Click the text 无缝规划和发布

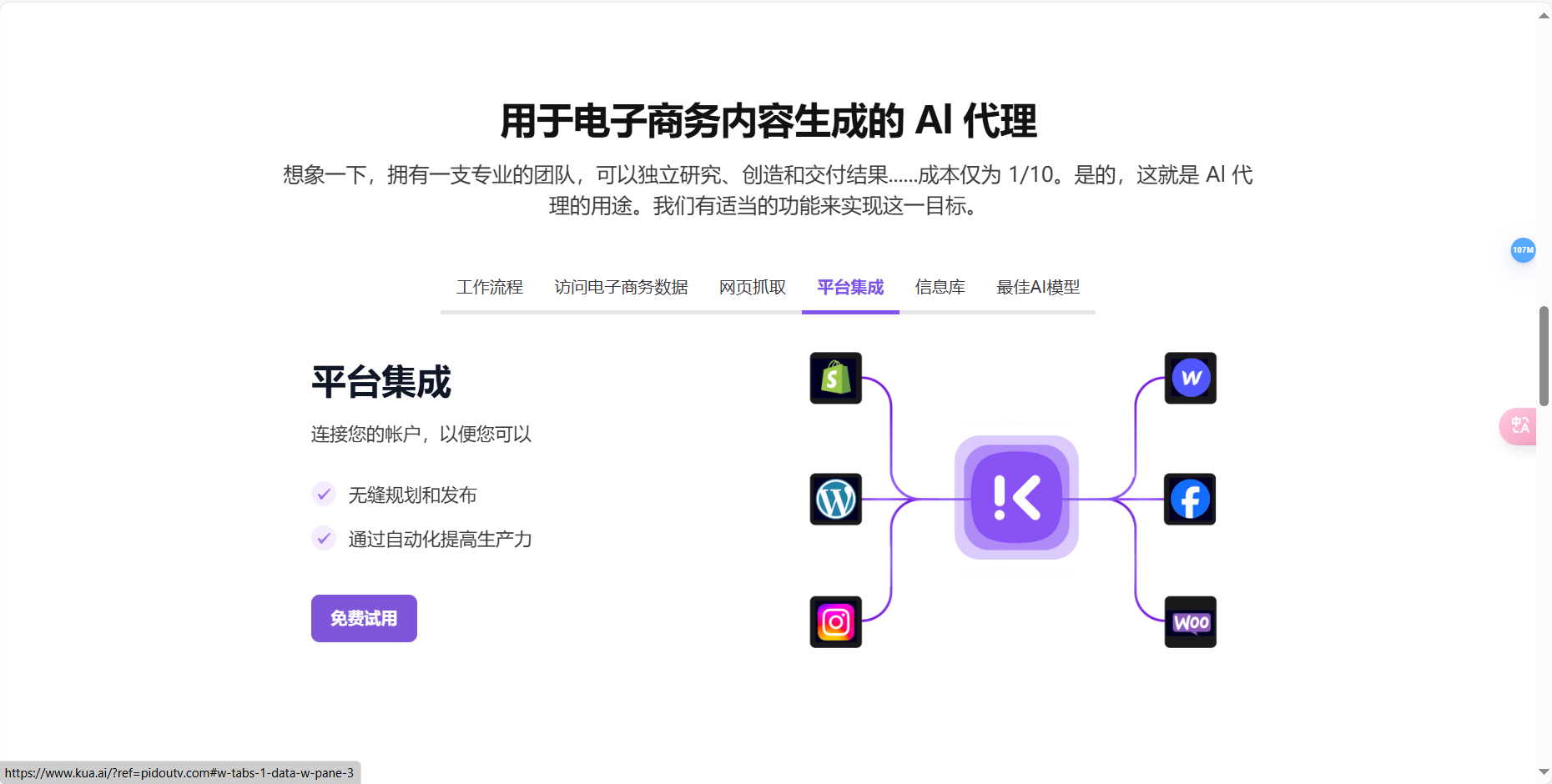pyautogui.click(x=412, y=495)
